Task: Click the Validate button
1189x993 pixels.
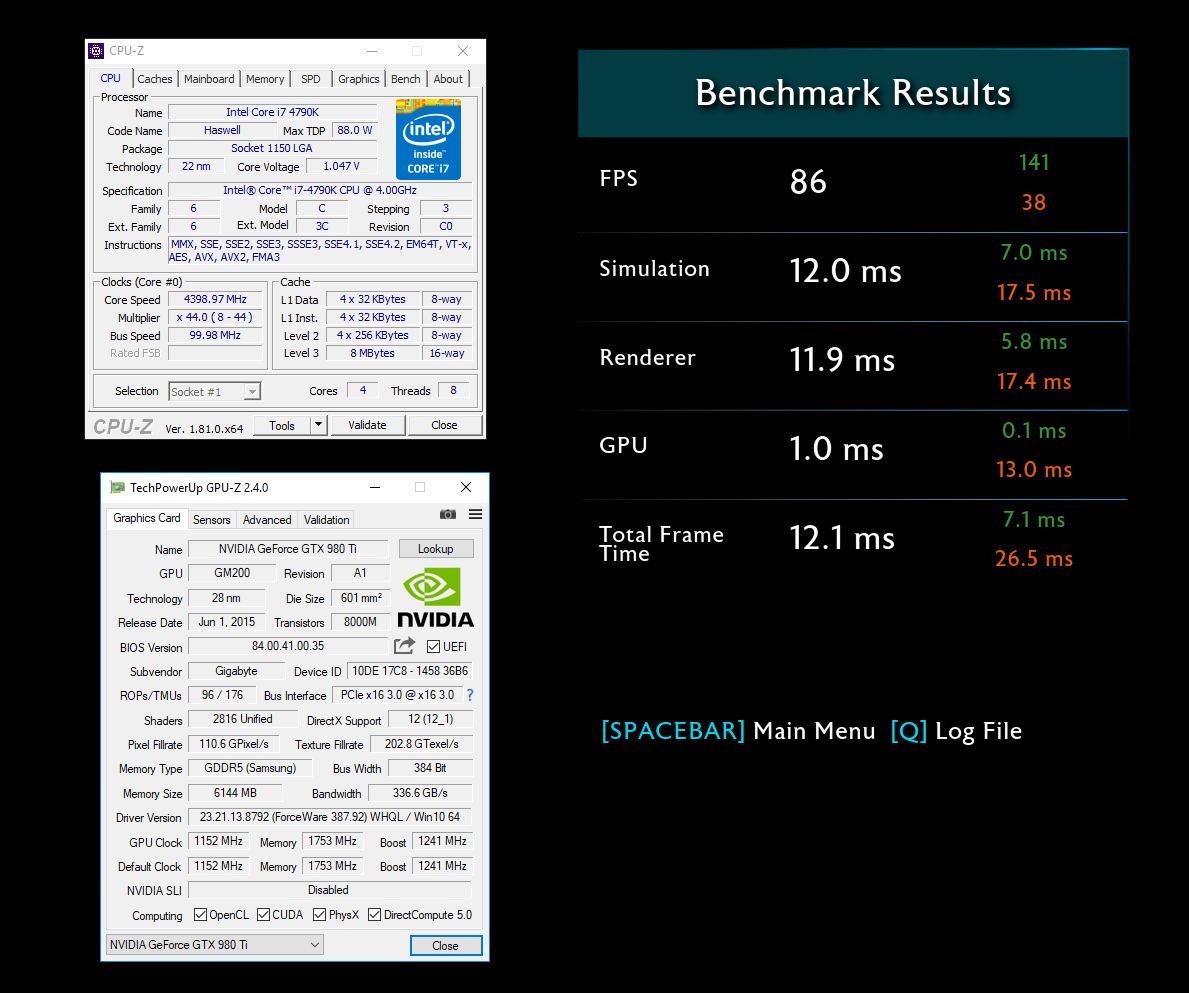Action: tap(367, 425)
